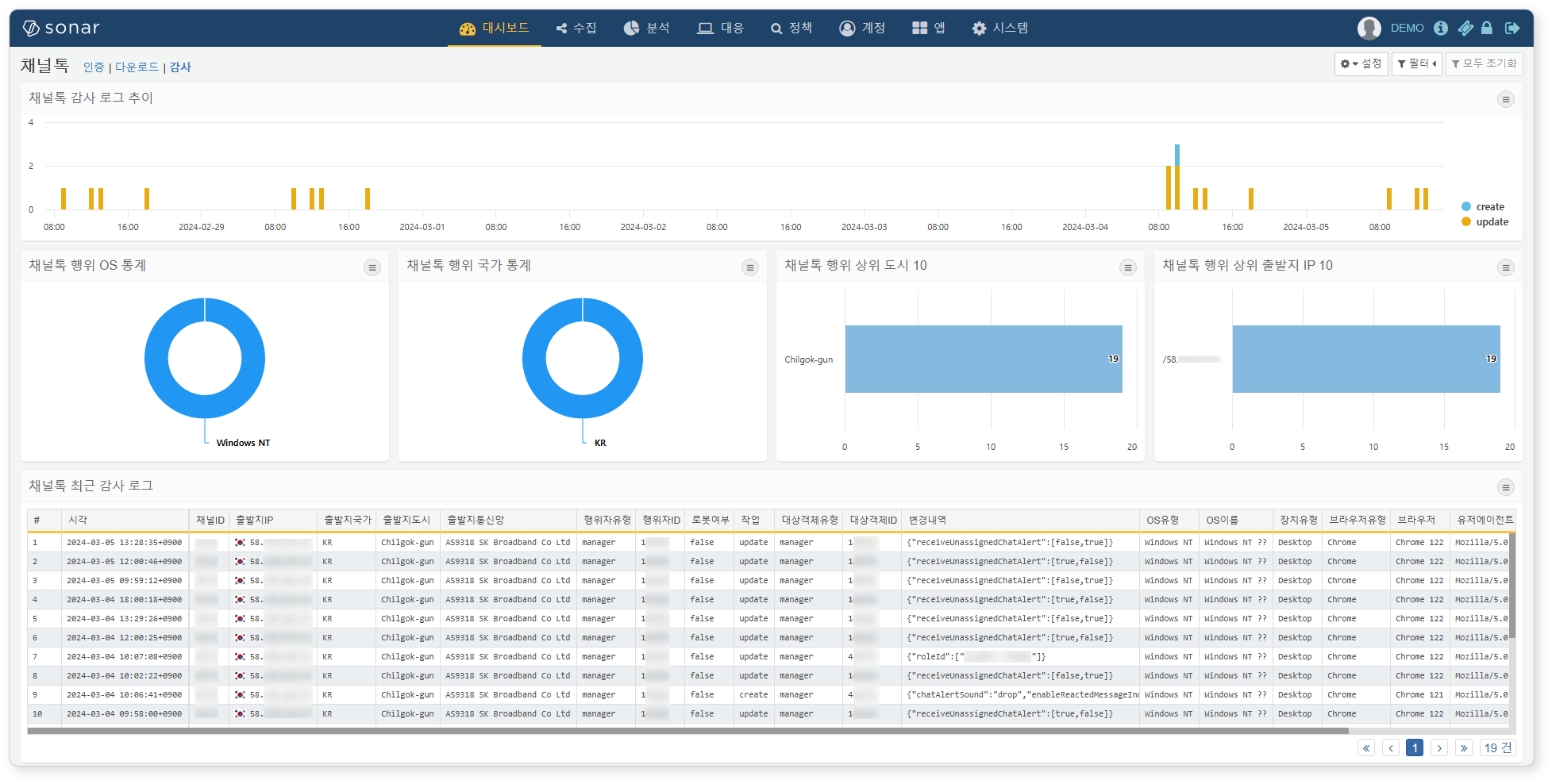The image size is (1552, 784).
Task: Open menu of 채널톡 감사 로그 추이 chart
Action: coord(1505,99)
